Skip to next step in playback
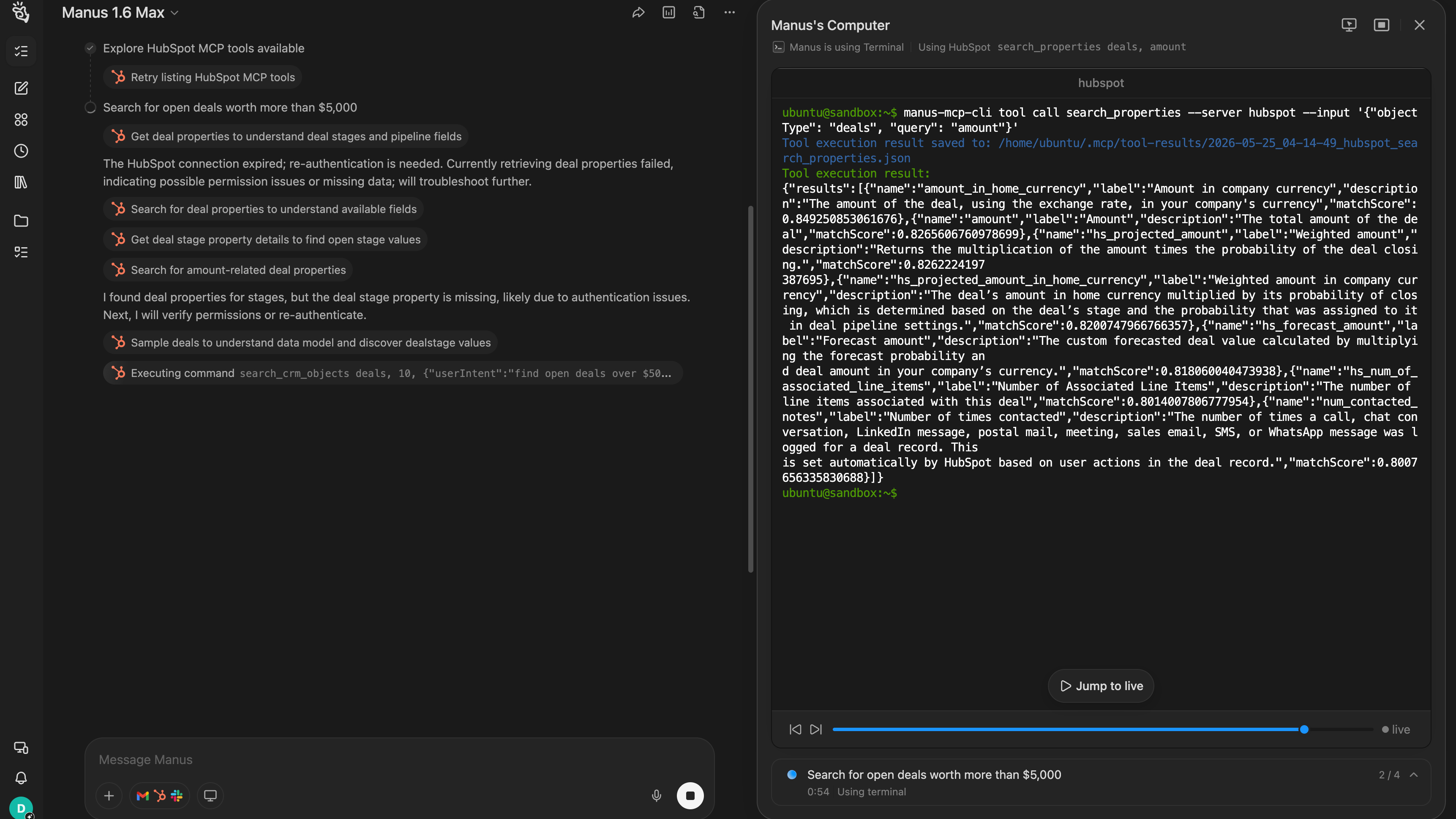 pos(815,729)
